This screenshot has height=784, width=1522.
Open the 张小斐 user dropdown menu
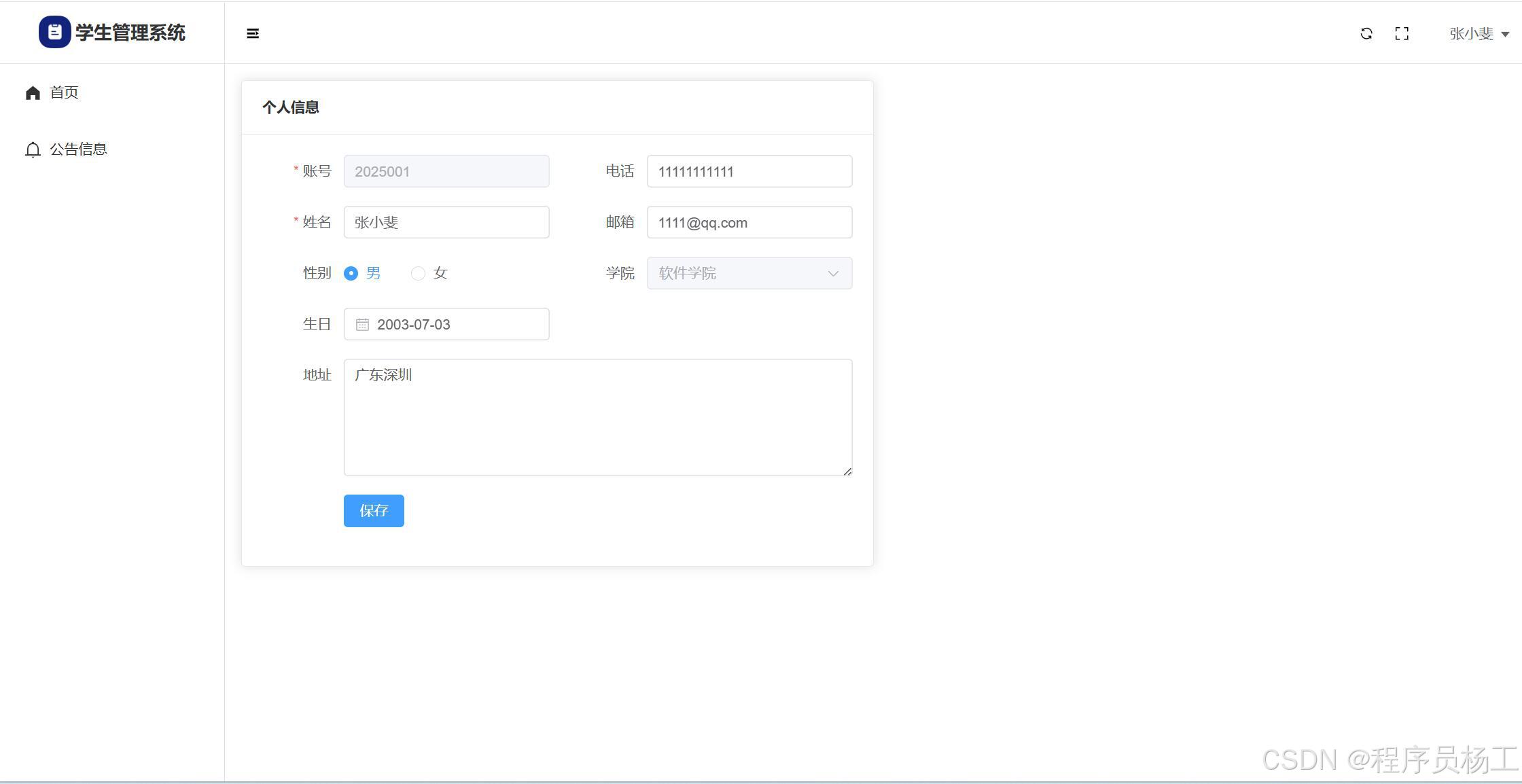pyautogui.click(x=1479, y=33)
